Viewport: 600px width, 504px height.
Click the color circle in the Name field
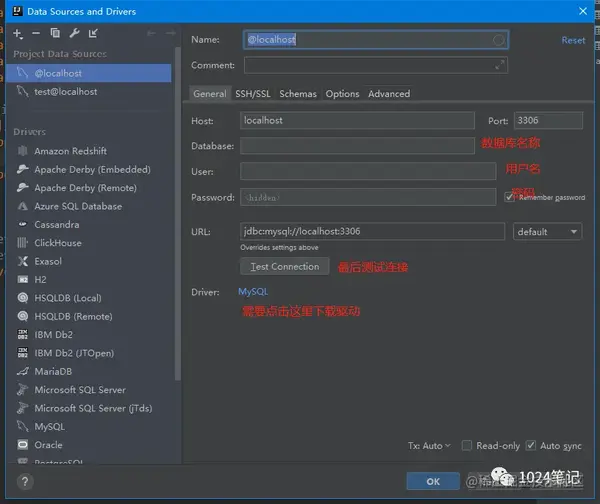coord(498,40)
